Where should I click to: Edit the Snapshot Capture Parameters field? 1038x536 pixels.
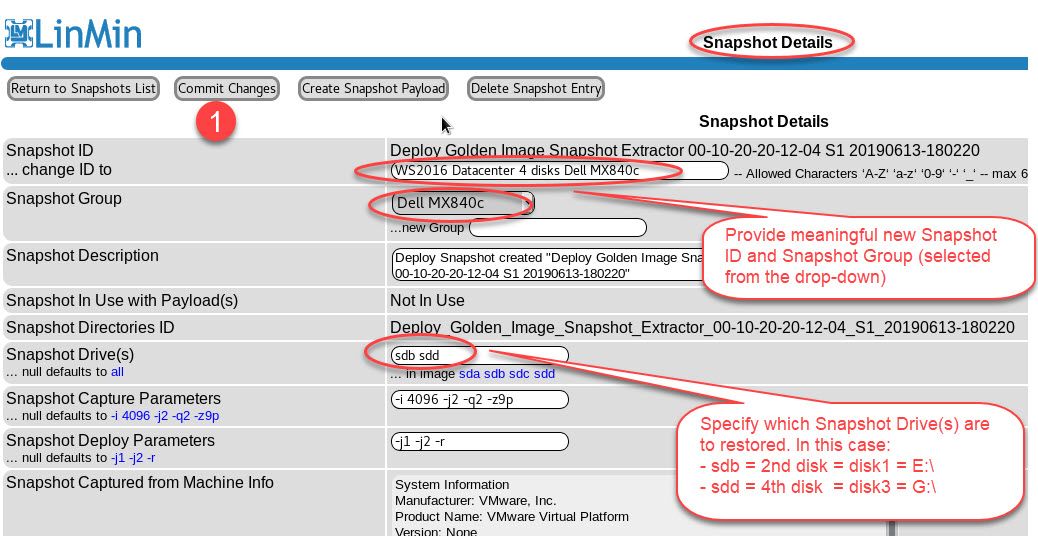pos(479,400)
